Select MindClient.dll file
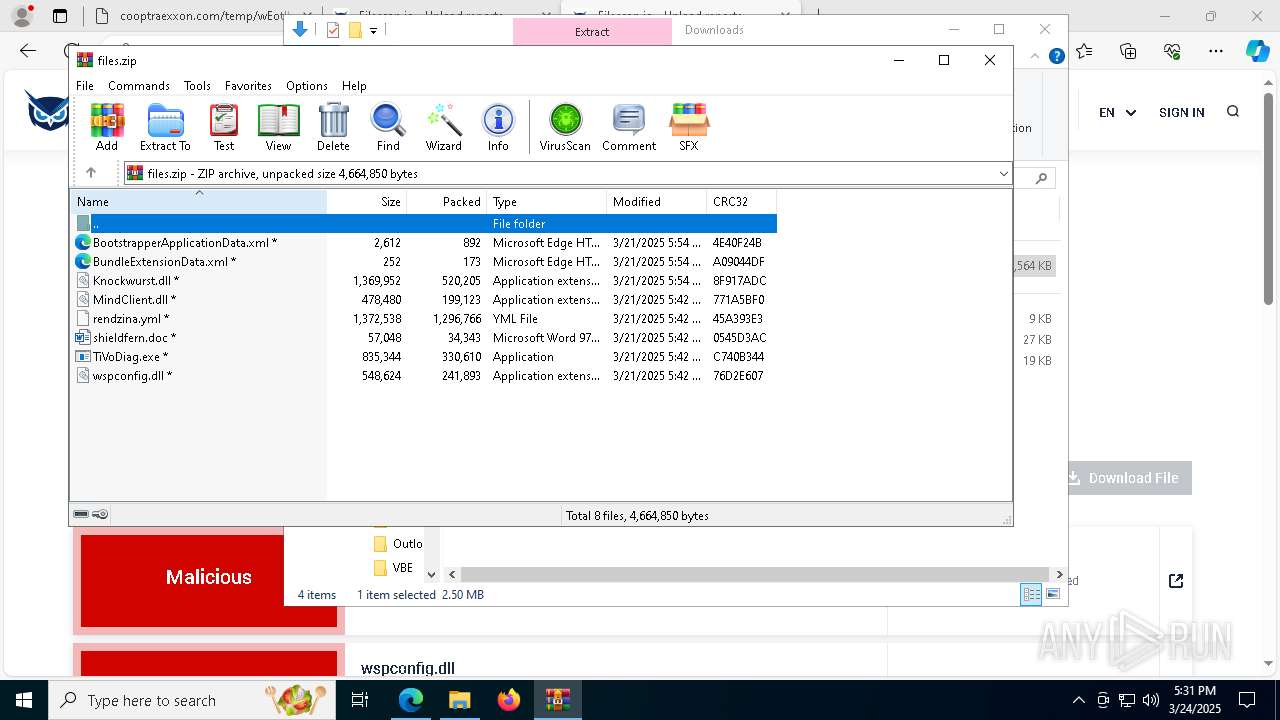Viewport: 1280px width, 720px height. click(424, 299)
